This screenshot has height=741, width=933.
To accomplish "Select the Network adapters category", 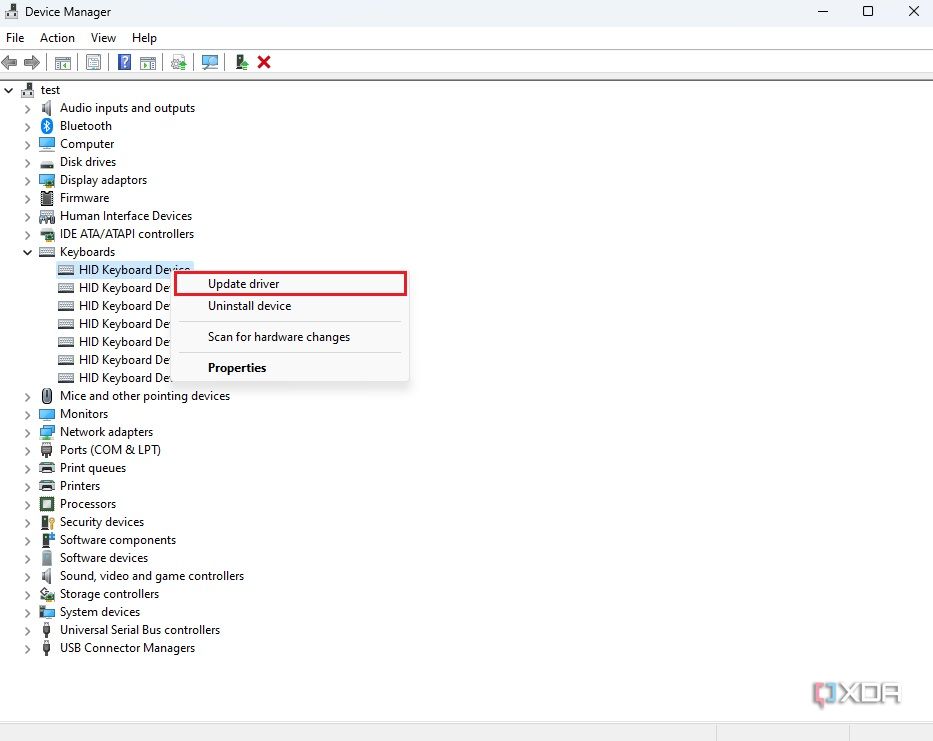I will click(x=107, y=431).
